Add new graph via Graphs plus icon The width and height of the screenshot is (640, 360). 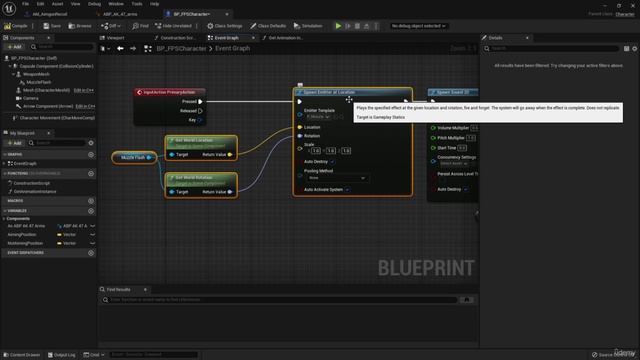(x=91, y=155)
